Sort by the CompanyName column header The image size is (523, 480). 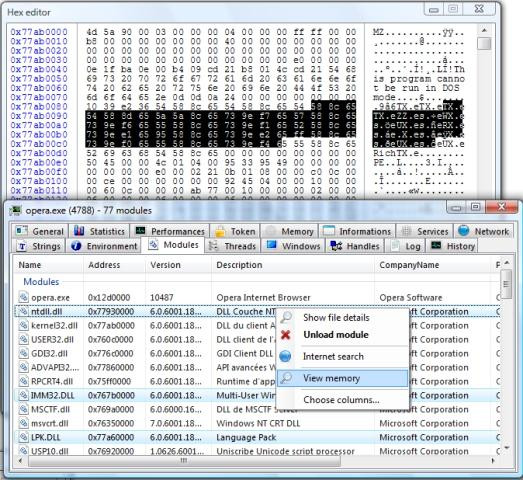pyautogui.click(x=433, y=265)
